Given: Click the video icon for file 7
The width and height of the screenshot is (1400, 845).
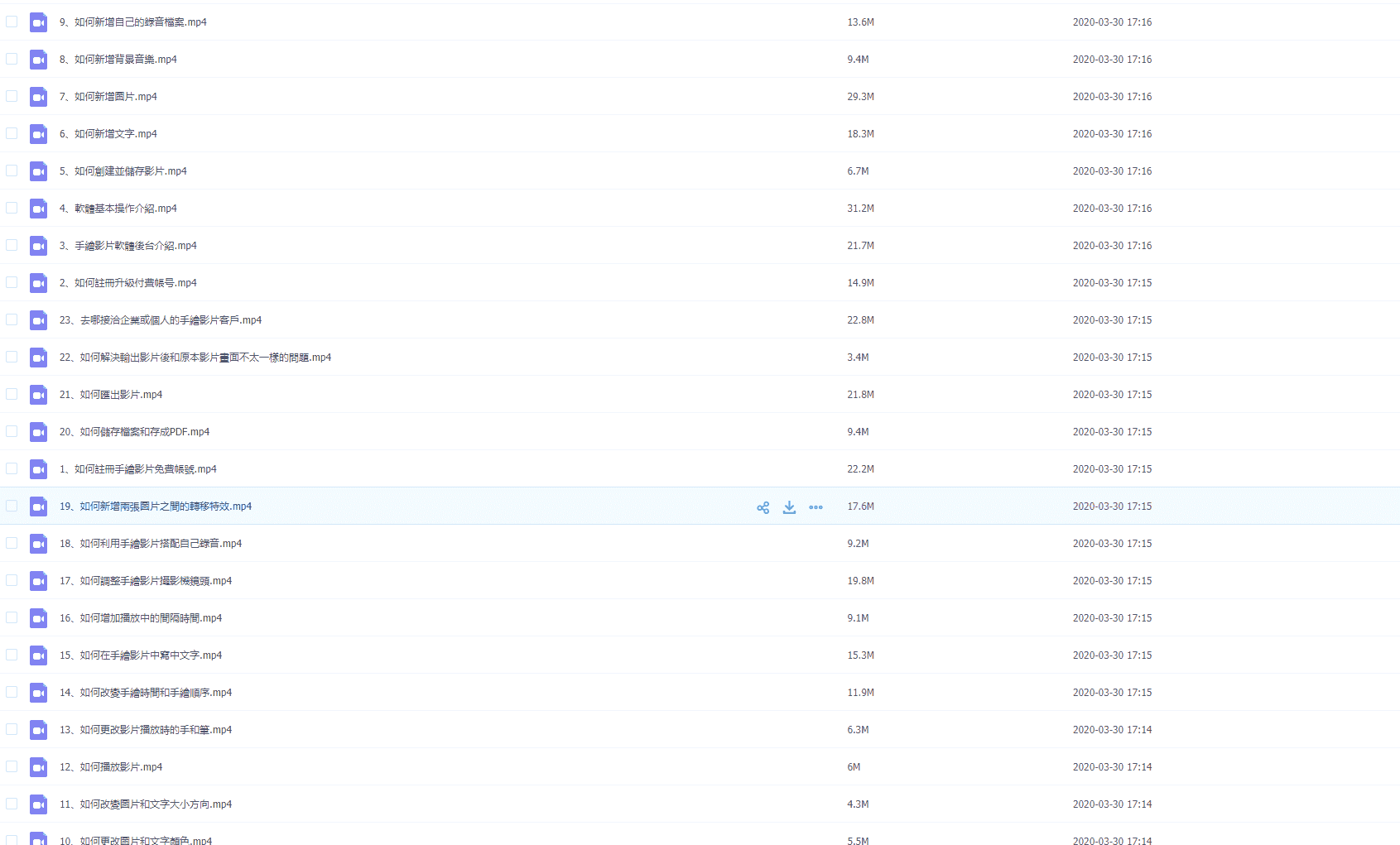Looking at the screenshot, I should point(38,97).
